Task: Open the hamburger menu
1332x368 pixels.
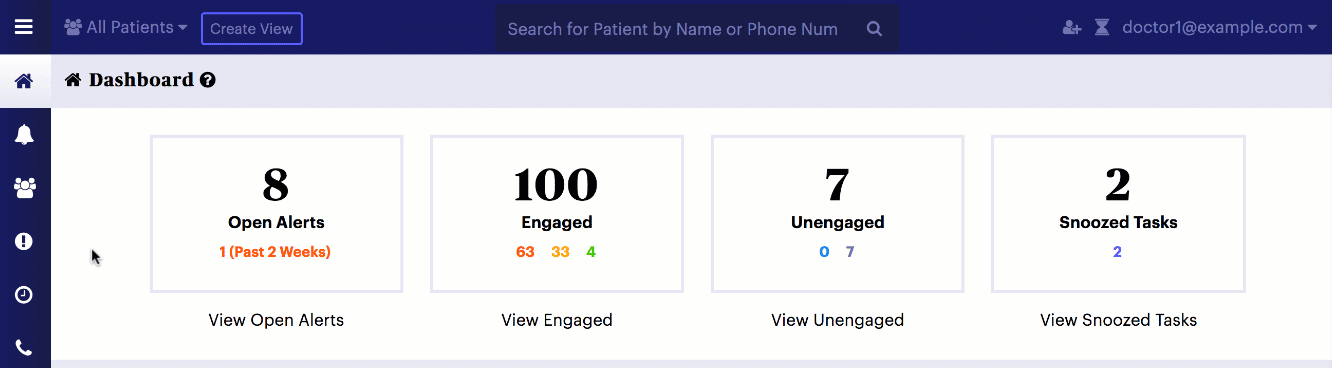Action: click(x=24, y=27)
